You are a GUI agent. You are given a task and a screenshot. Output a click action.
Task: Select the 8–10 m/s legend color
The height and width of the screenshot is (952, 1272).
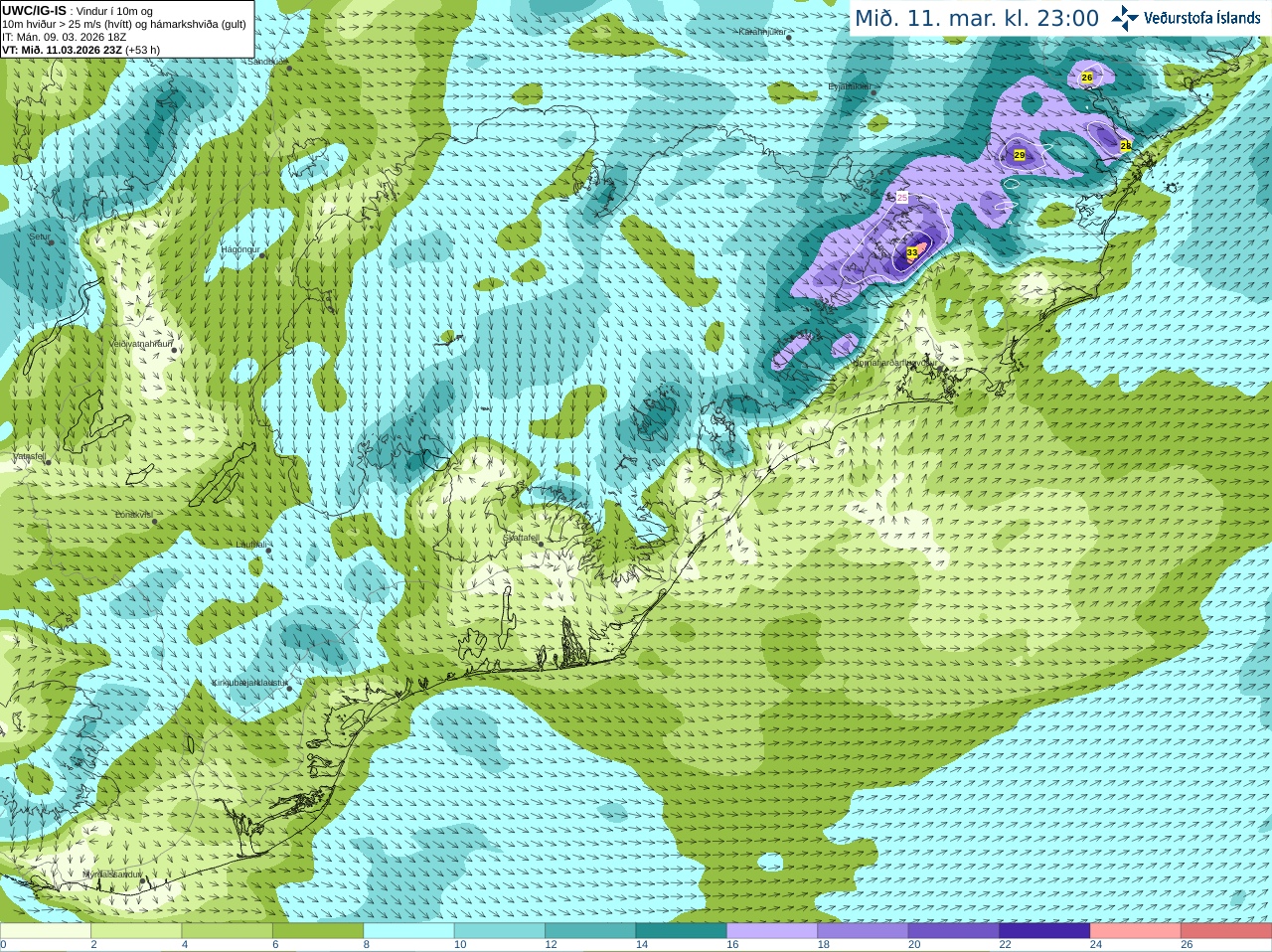coord(408,931)
